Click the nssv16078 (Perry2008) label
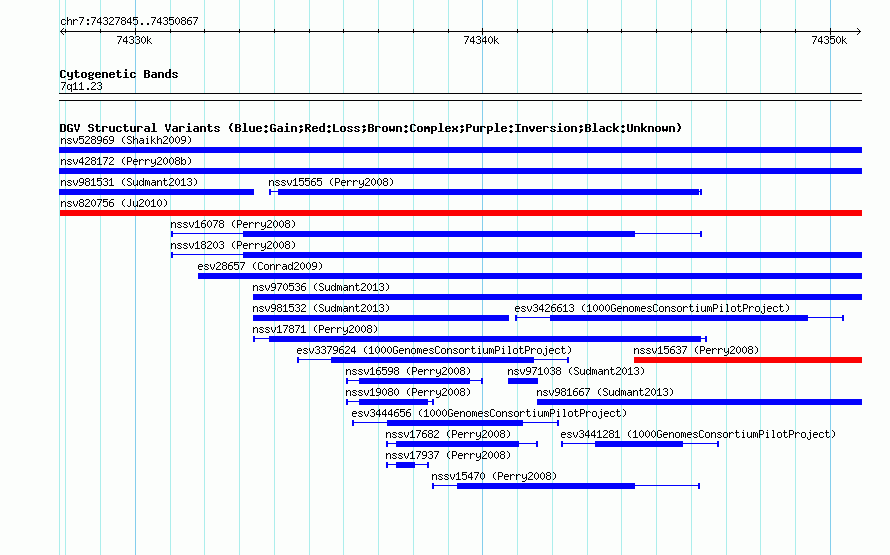This screenshot has width=890, height=555. 233,224
